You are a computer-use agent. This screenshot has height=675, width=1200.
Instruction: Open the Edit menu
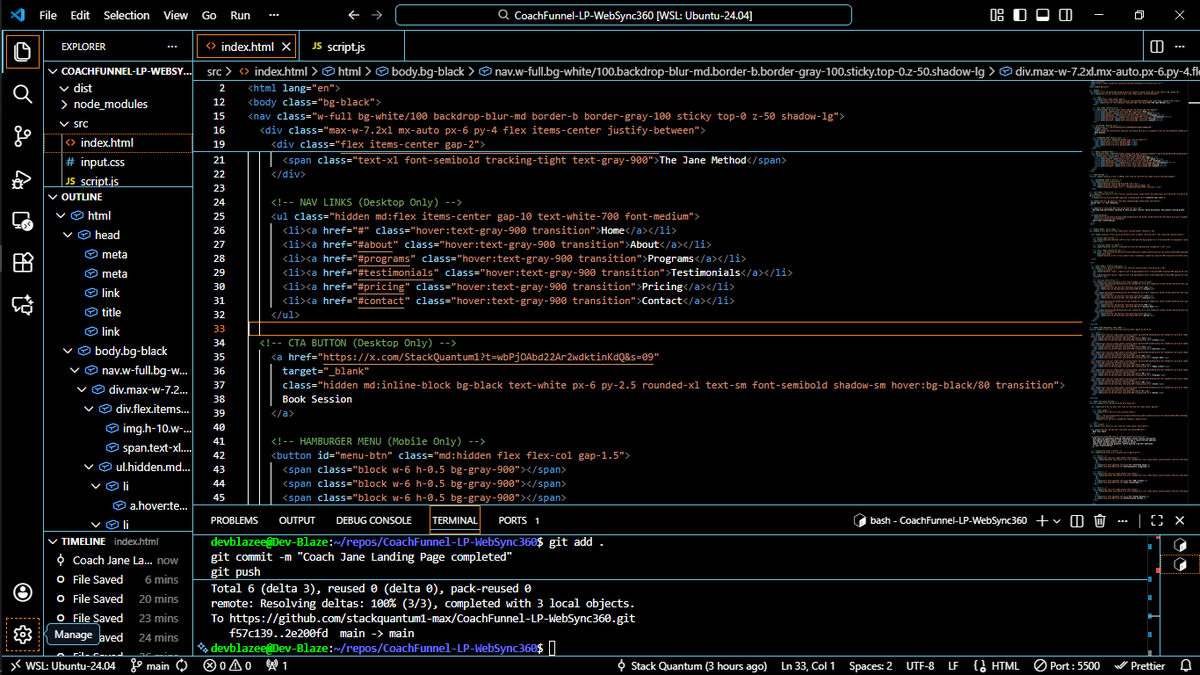pos(80,15)
